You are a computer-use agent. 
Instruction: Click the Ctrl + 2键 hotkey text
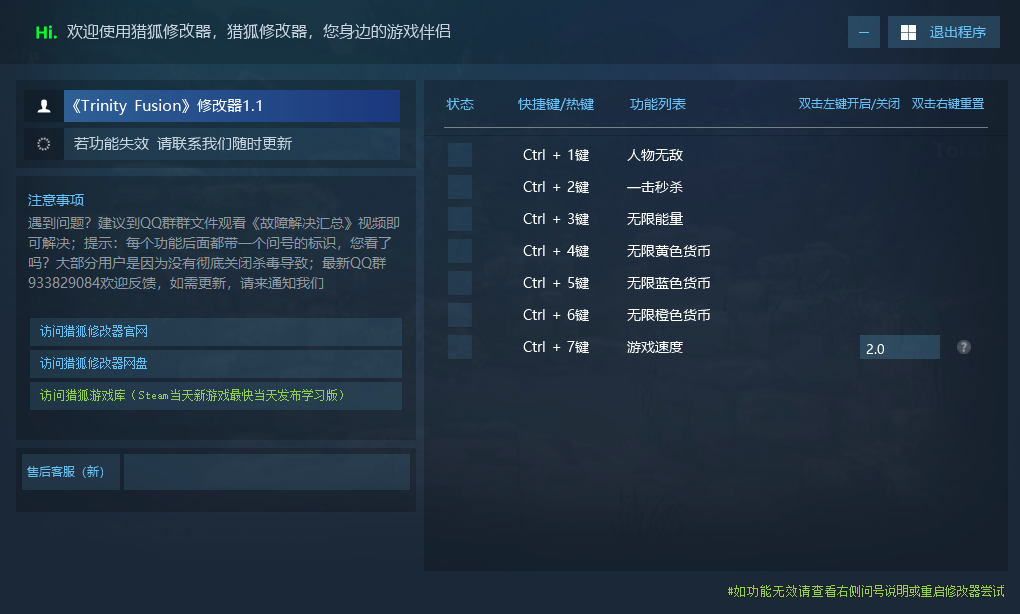556,187
